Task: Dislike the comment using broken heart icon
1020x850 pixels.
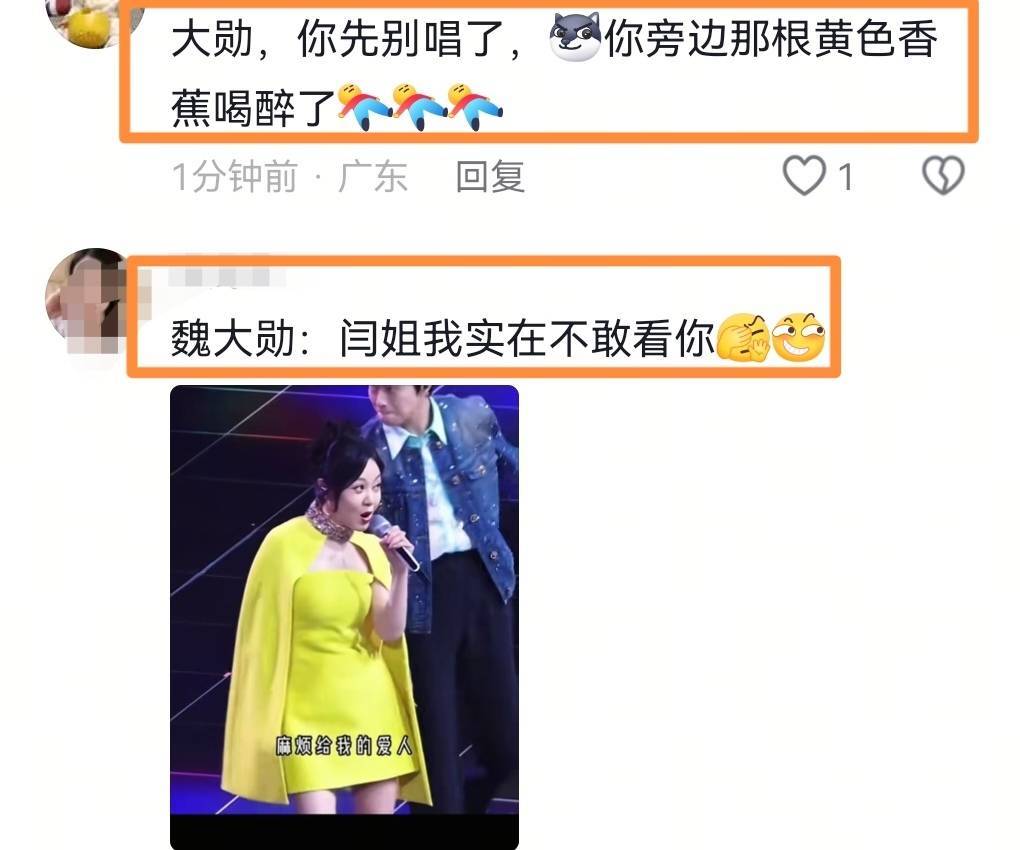Action: 943,176
